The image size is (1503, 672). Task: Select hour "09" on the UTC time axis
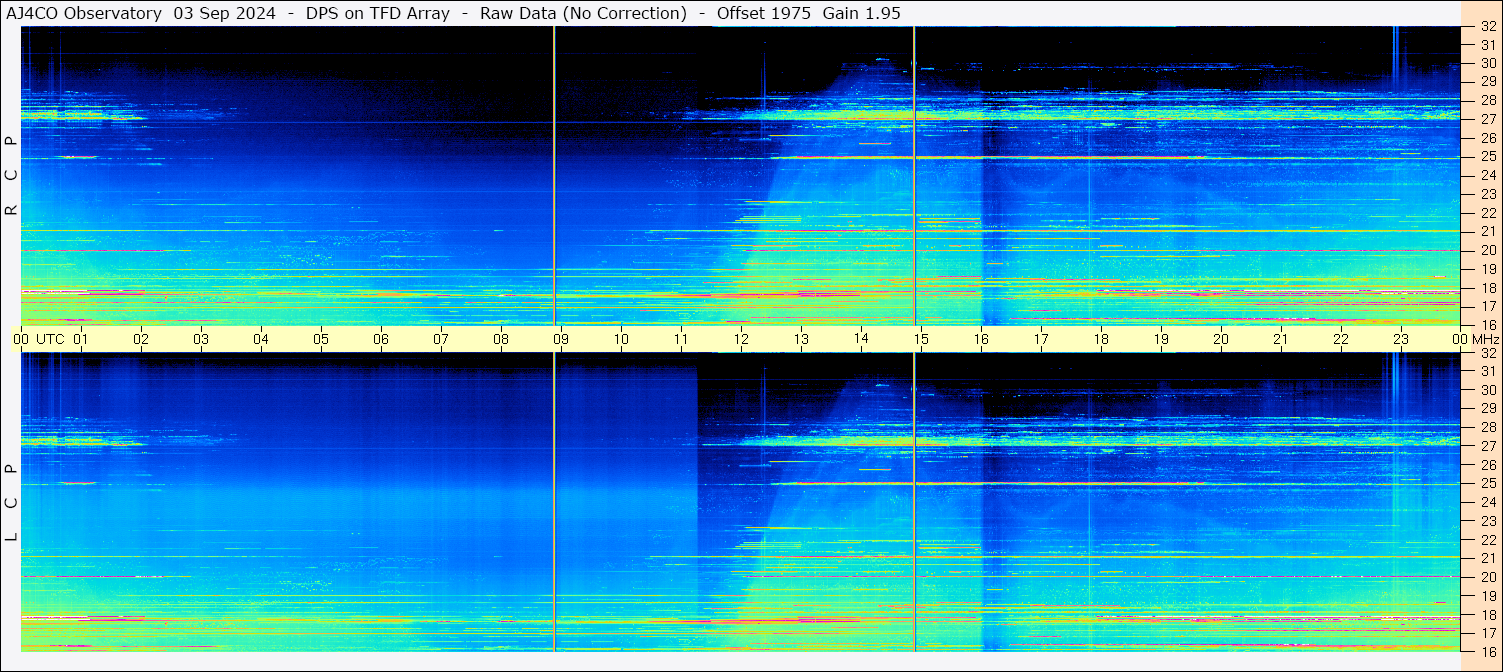[x=561, y=339]
